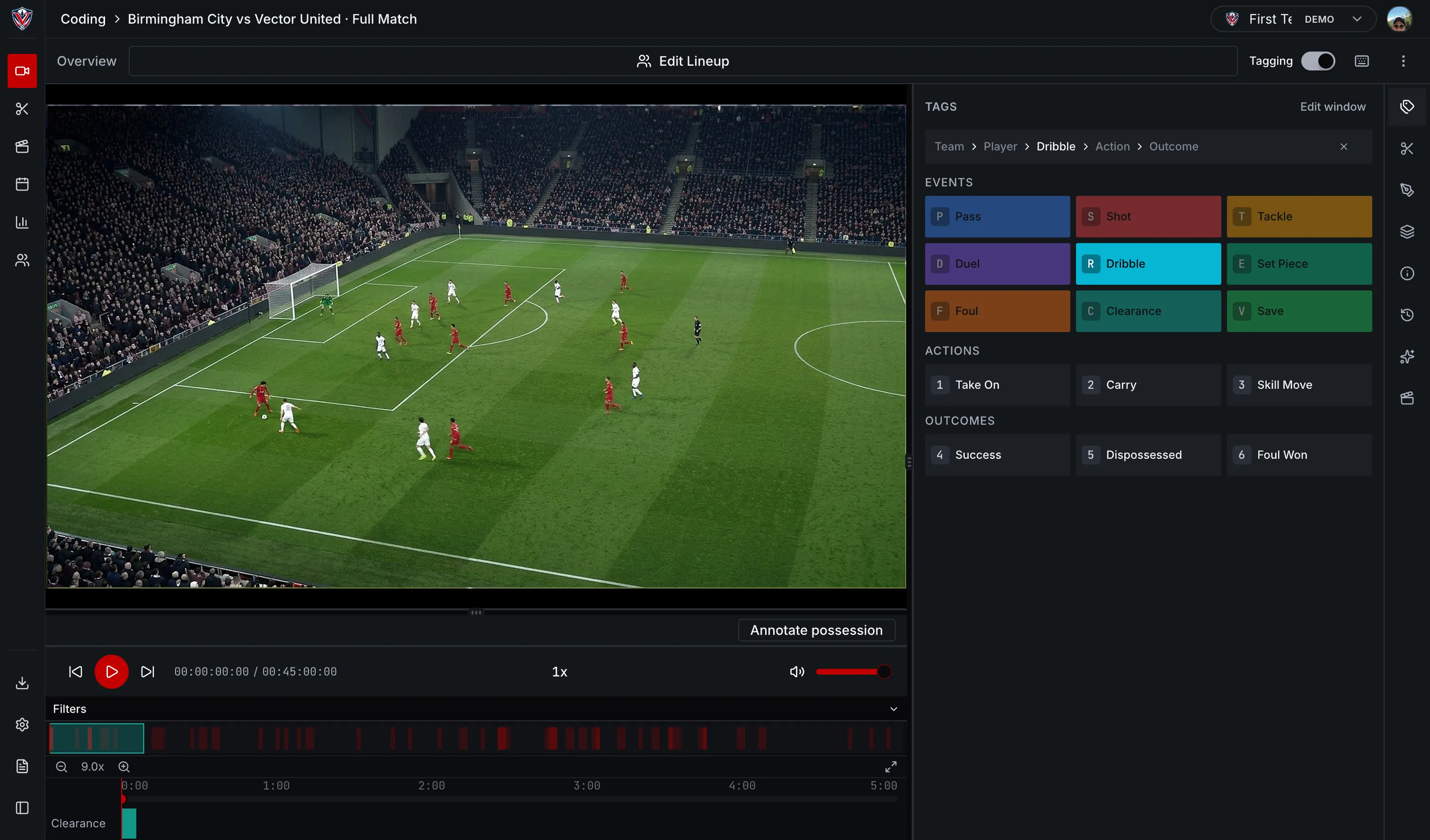Toggle the sidebar panel layout icon
The height and width of the screenshot is (840, 1430).
(x=22, y=808)
